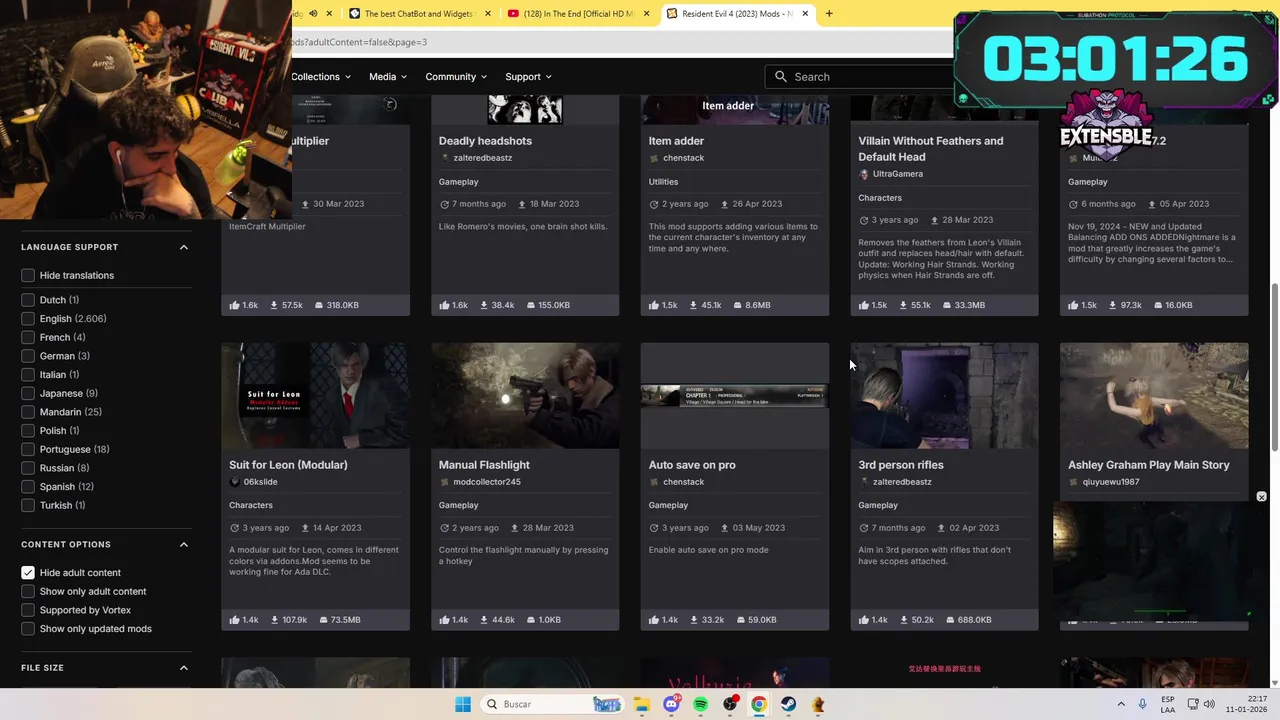The image size is (1280, 720).
Task: Open Spotify from the taskbar
Action: pyautogui.click(x=700, y=704)
